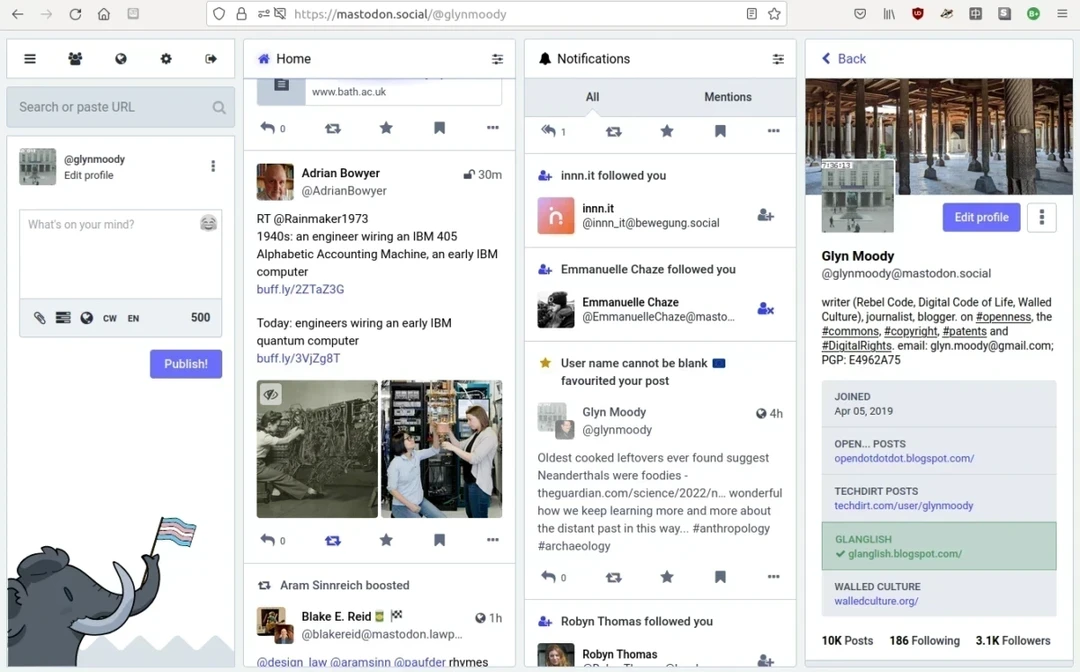
Task: Open the uBlock Origin extension icon
Action: click(x=917, y=14)
